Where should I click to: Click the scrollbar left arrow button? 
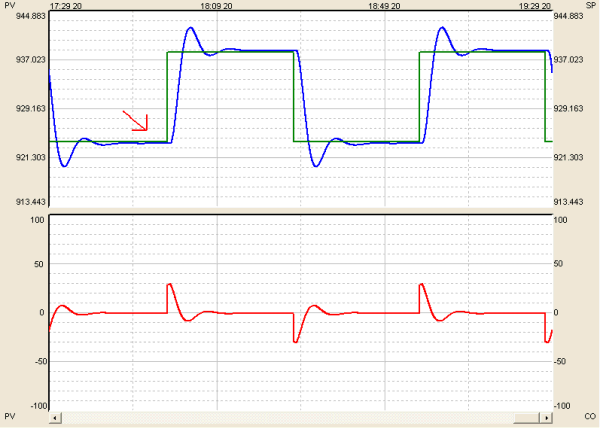pos(55,416)
